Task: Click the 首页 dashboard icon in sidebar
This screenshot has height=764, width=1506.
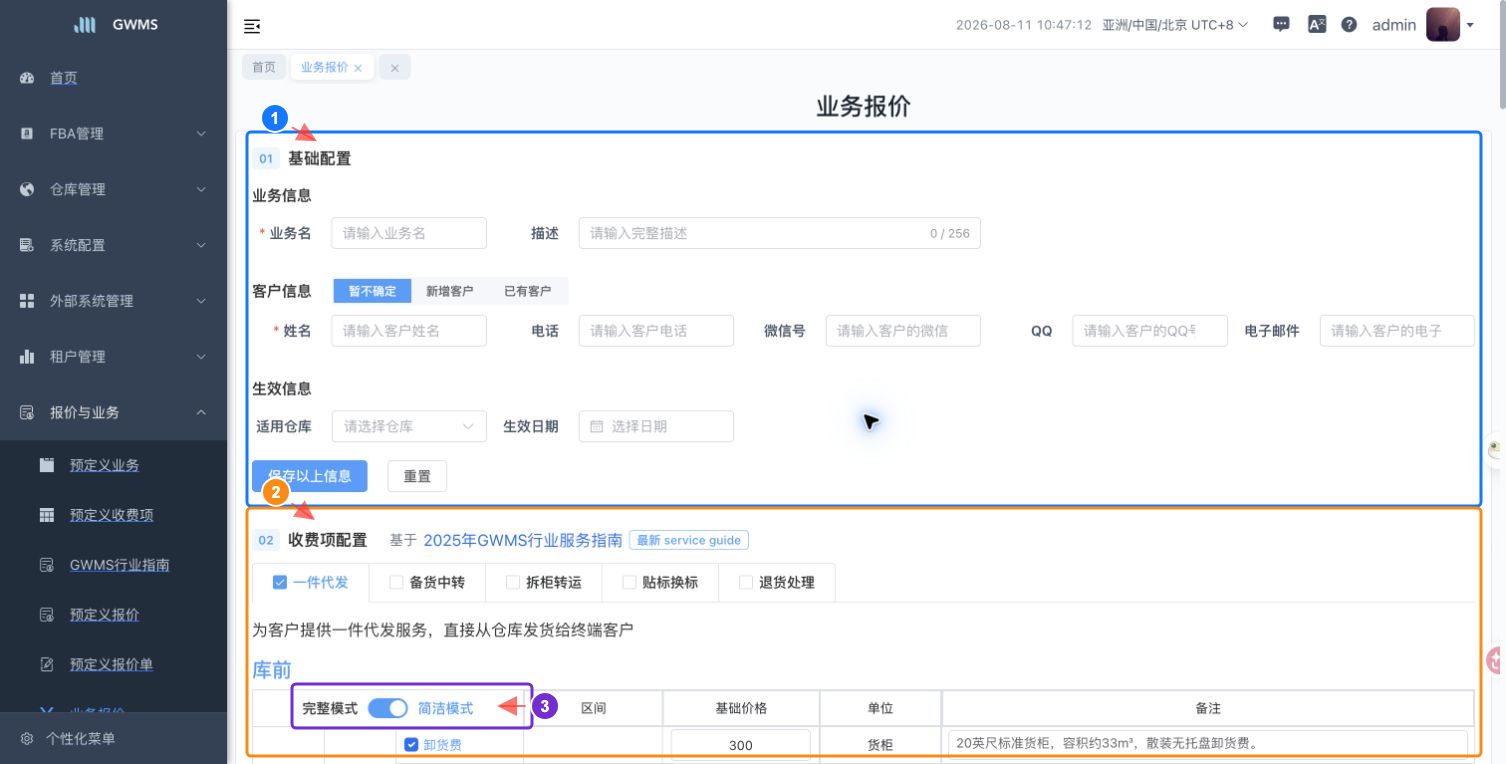Action: click(27, 77)
